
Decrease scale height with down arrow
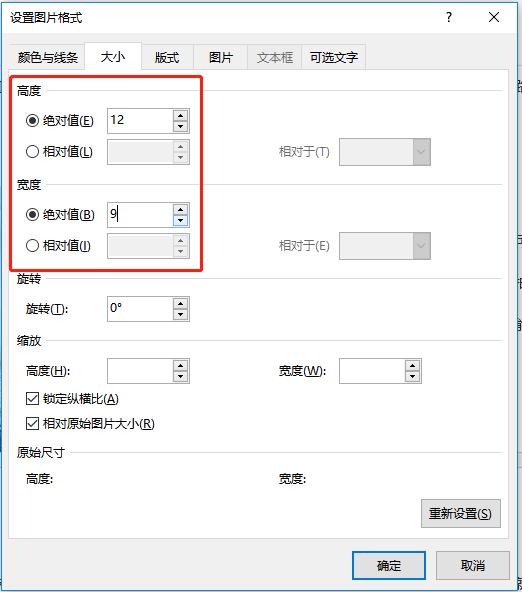pos(180,376)
